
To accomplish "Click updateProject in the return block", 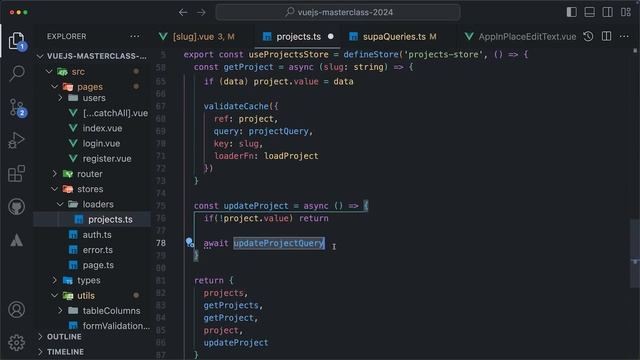I will [x=236, y=343].
